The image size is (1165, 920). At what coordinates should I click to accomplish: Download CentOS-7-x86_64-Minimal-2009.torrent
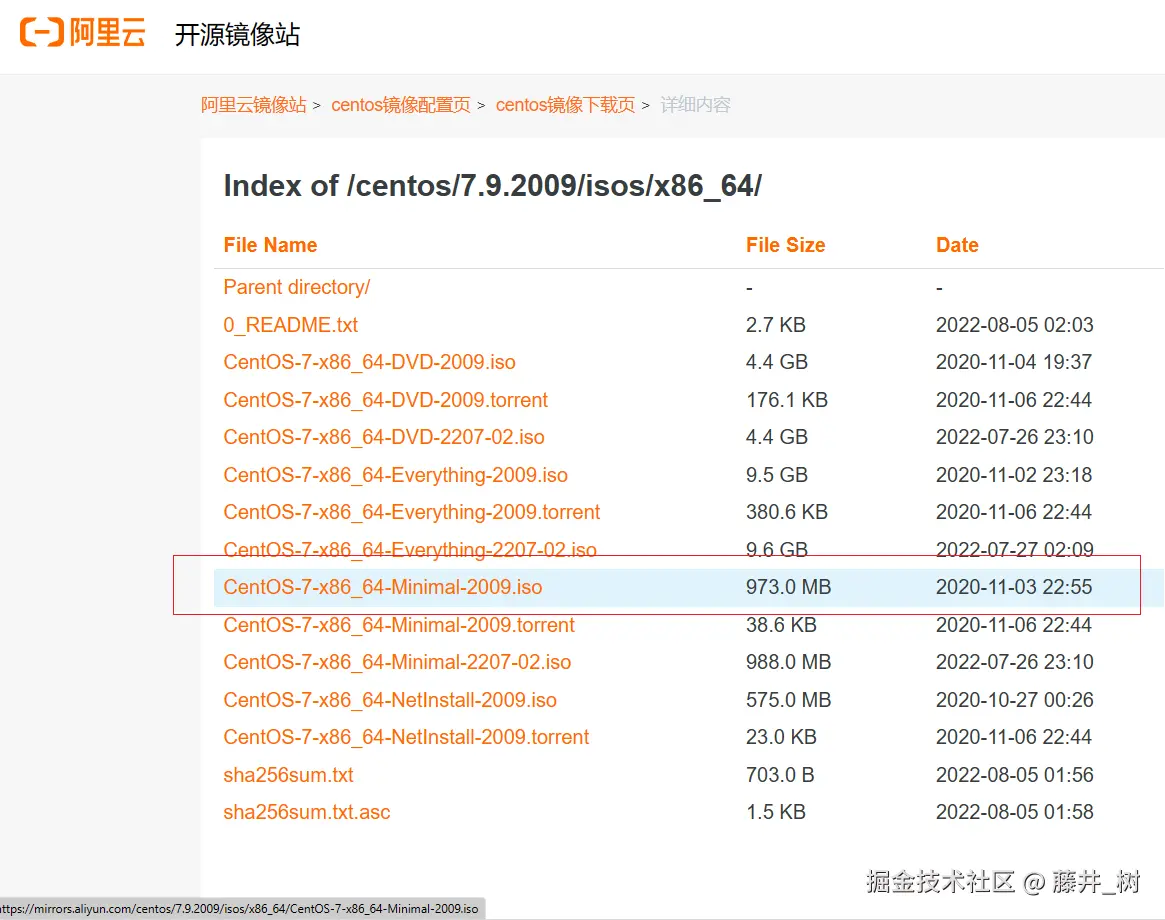pos(399,625)
